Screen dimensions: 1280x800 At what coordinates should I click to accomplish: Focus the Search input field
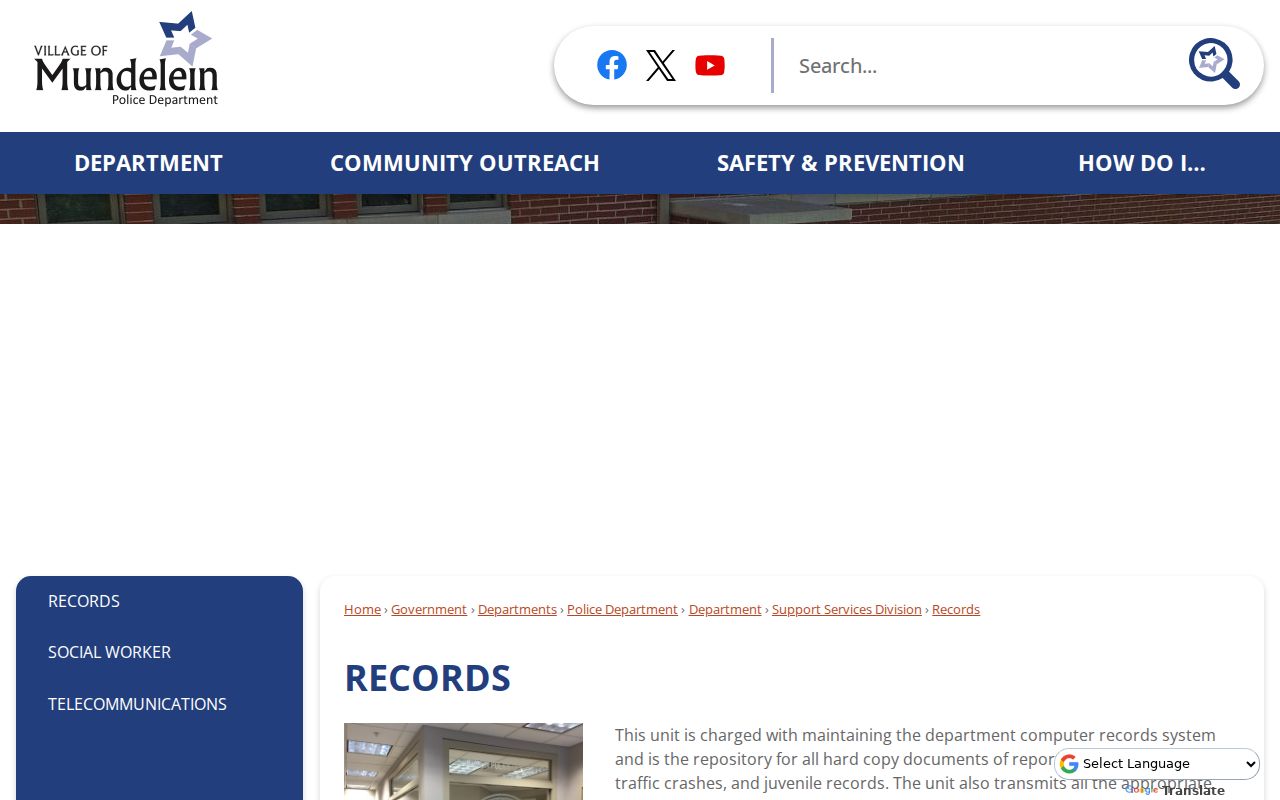[x=980, y=65]
